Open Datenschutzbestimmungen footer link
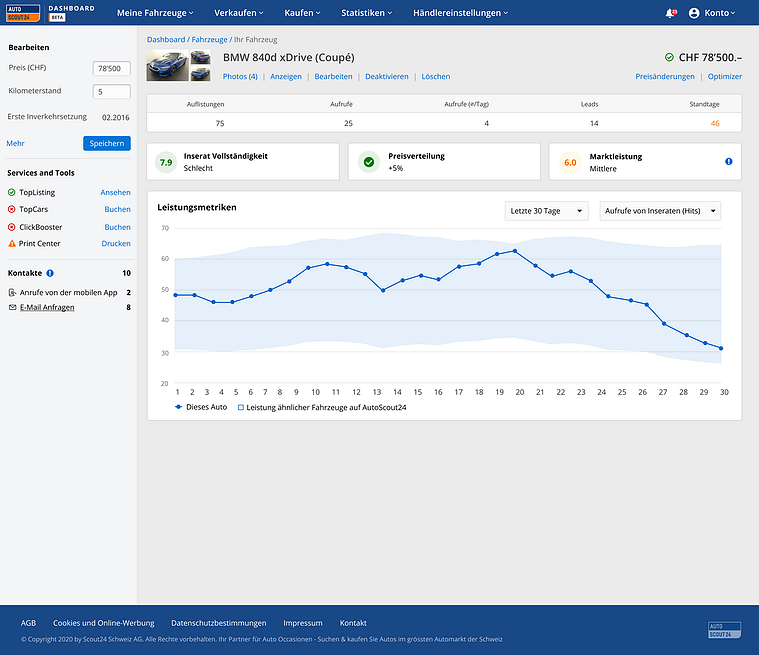 tap(219, 623)
